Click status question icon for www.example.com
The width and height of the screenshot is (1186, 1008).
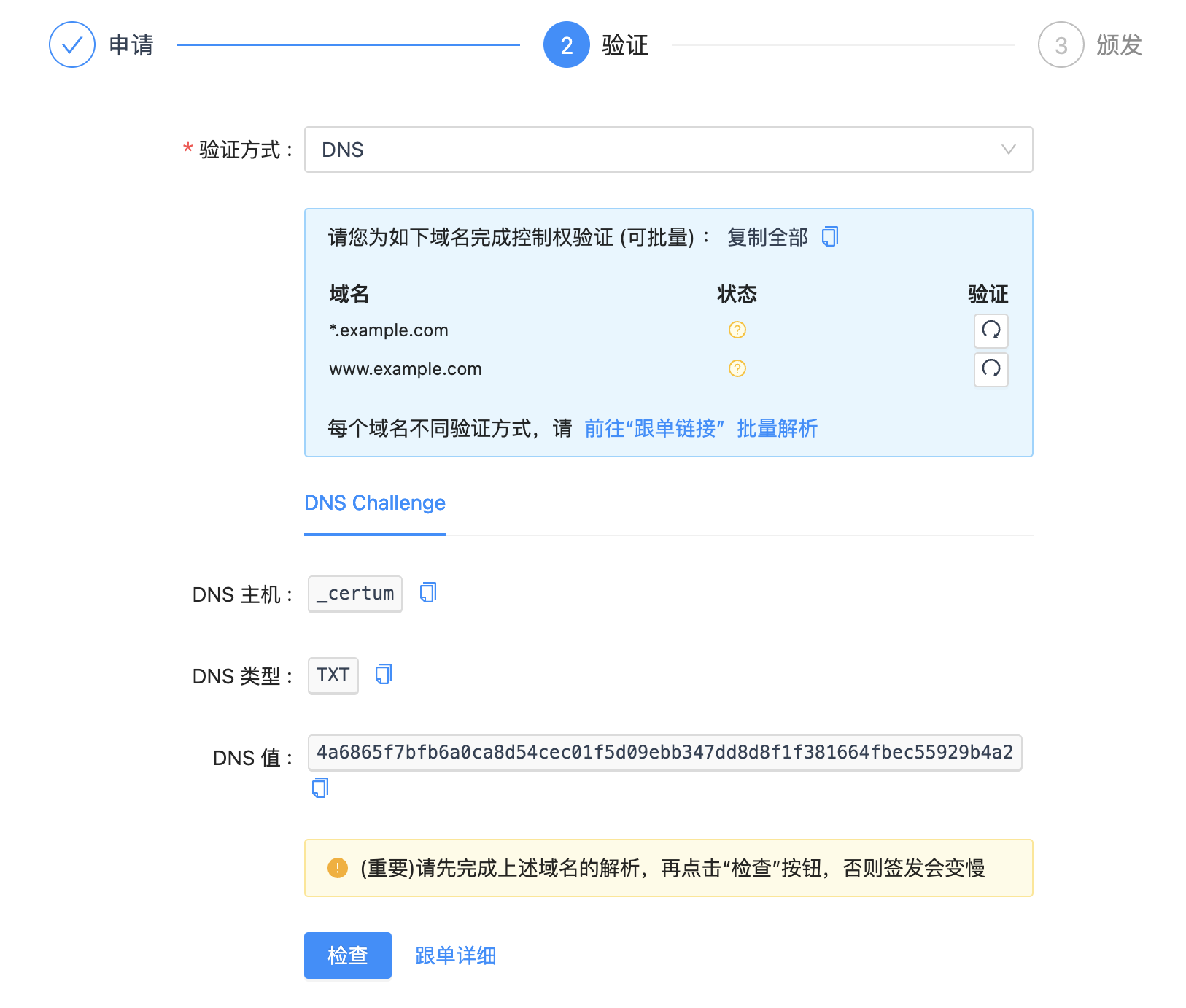[737, 369]
